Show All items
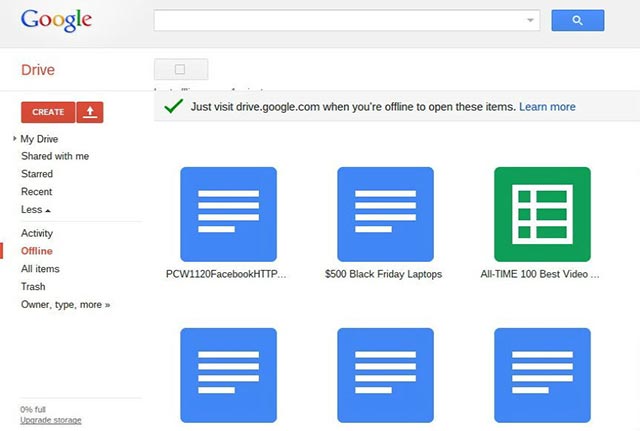640x431 pixels. [40, 269]
